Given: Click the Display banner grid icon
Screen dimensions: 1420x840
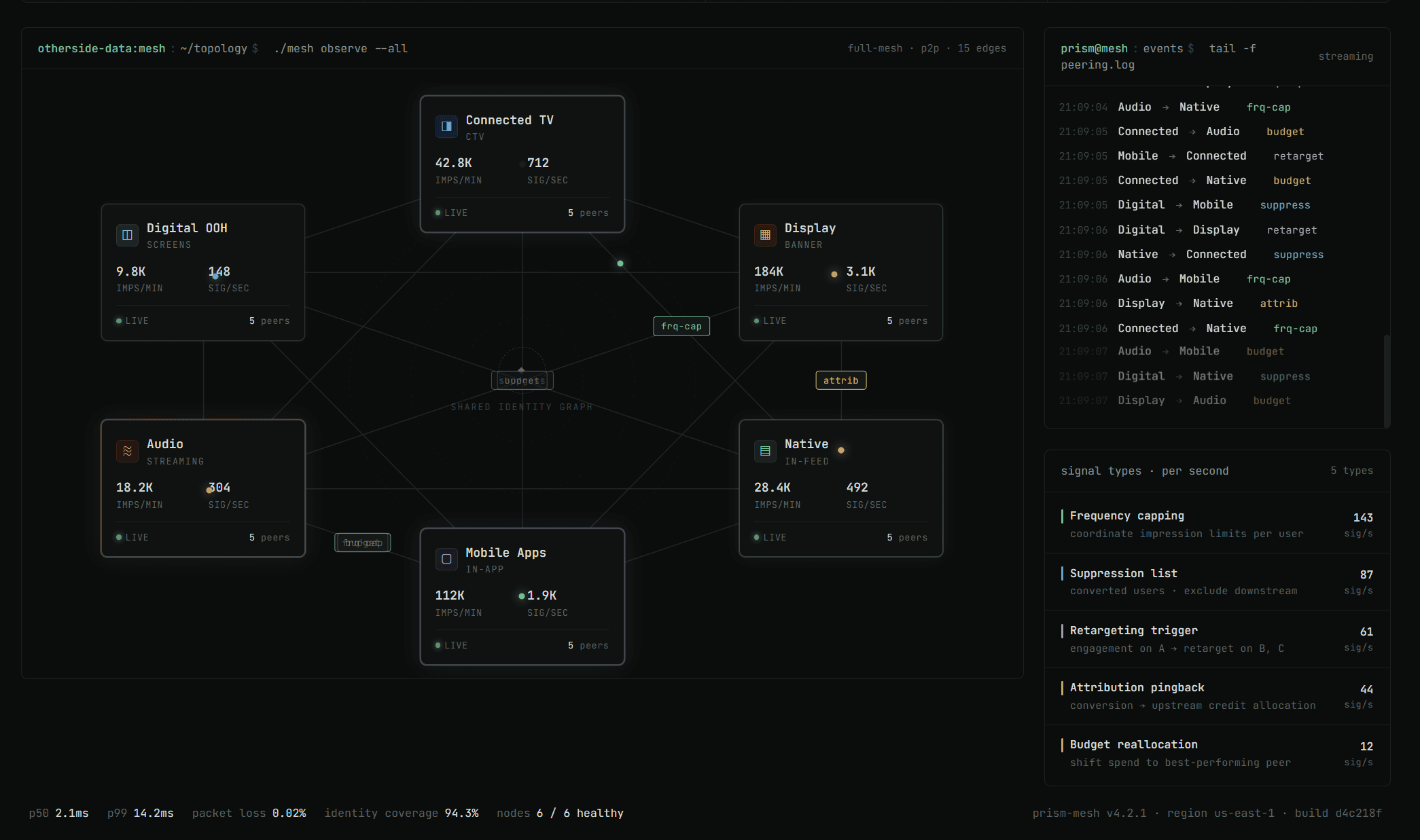Looking at the screenshot, I should [x=765, y=235].
